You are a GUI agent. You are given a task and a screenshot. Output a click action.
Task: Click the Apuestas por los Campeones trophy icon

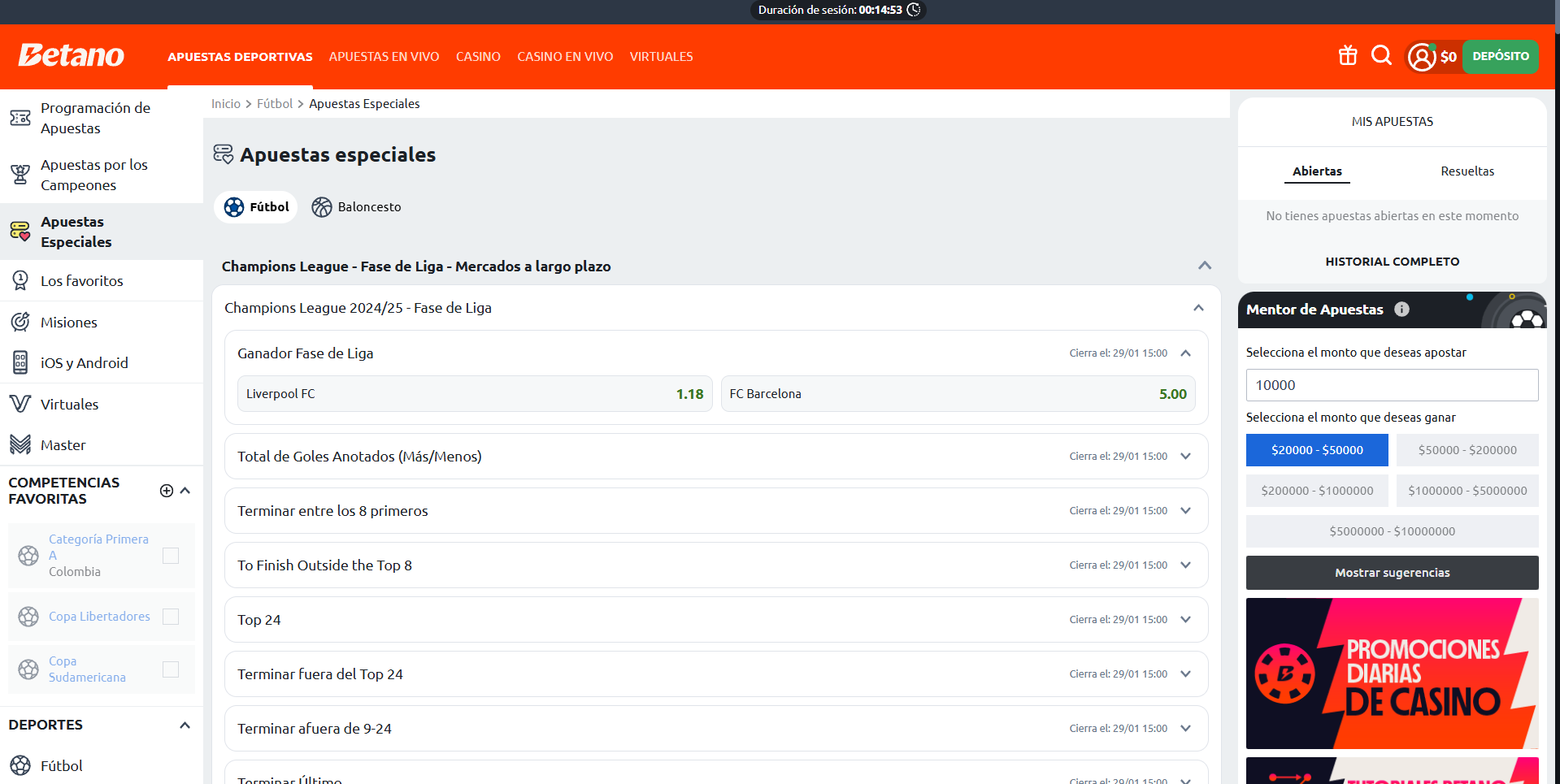20,175
